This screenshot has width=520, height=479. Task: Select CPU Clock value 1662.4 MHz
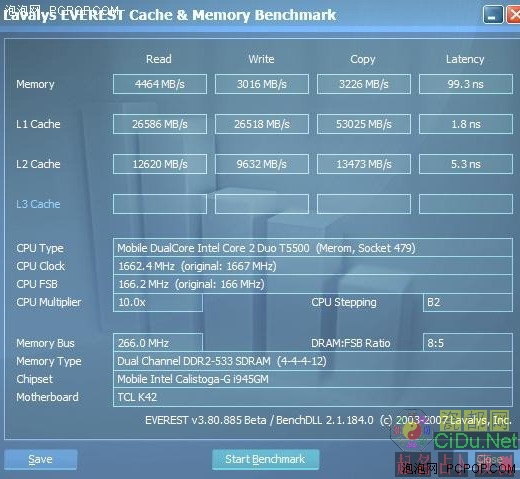(313, 266)
